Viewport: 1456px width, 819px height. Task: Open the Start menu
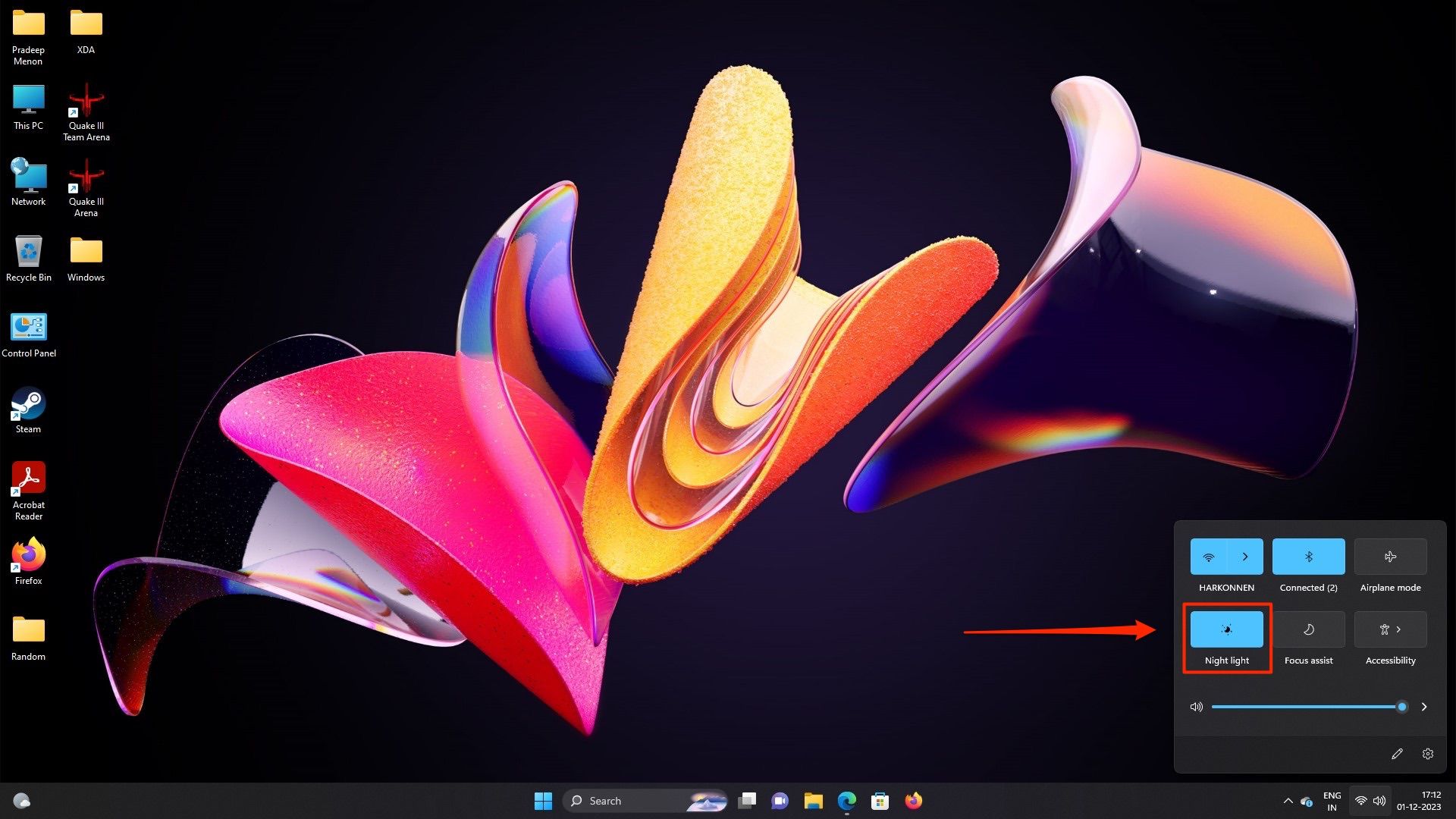click(x=543, y=801)
